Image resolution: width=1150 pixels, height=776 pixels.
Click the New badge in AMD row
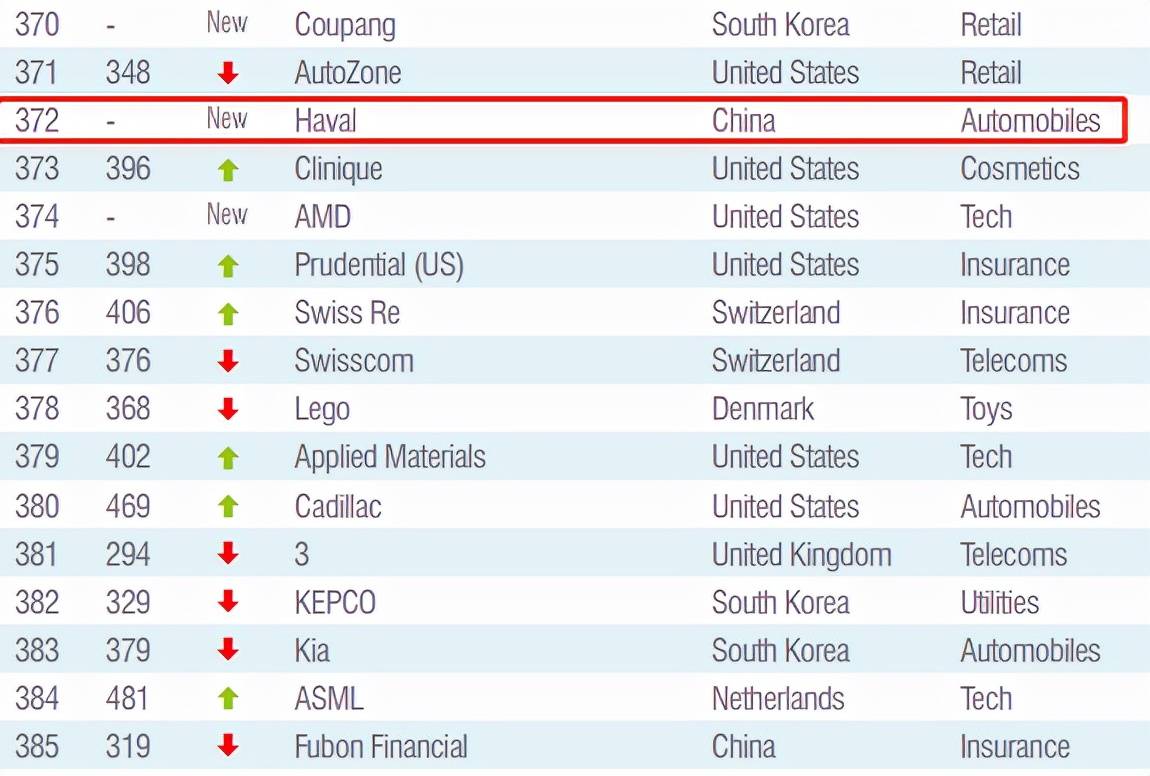227,215
